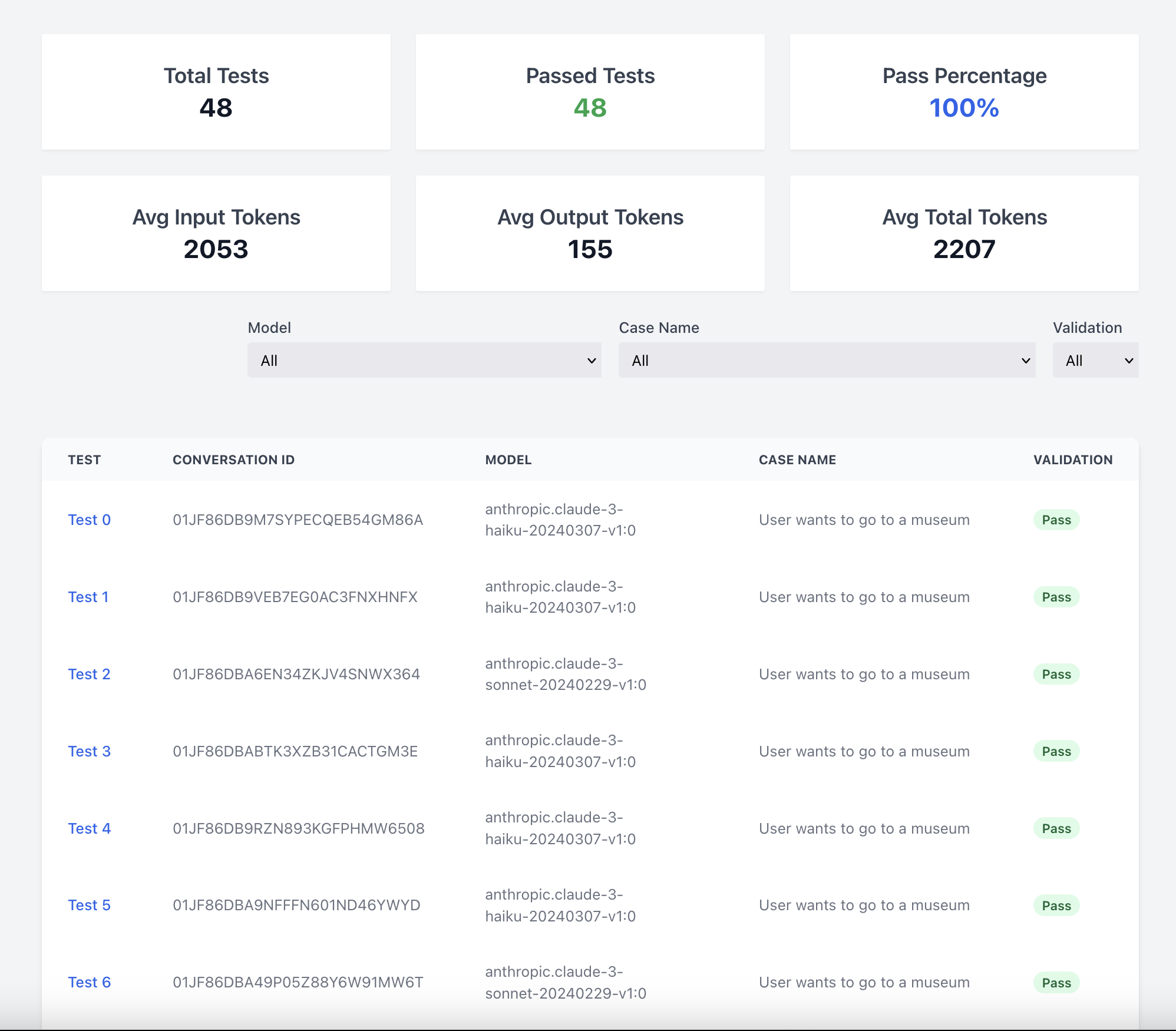Select conversation ID 01JF86DB9M7SYPECQEB54GM86A
Screen dimensions: 1176x1031
(x=298, y=520)
